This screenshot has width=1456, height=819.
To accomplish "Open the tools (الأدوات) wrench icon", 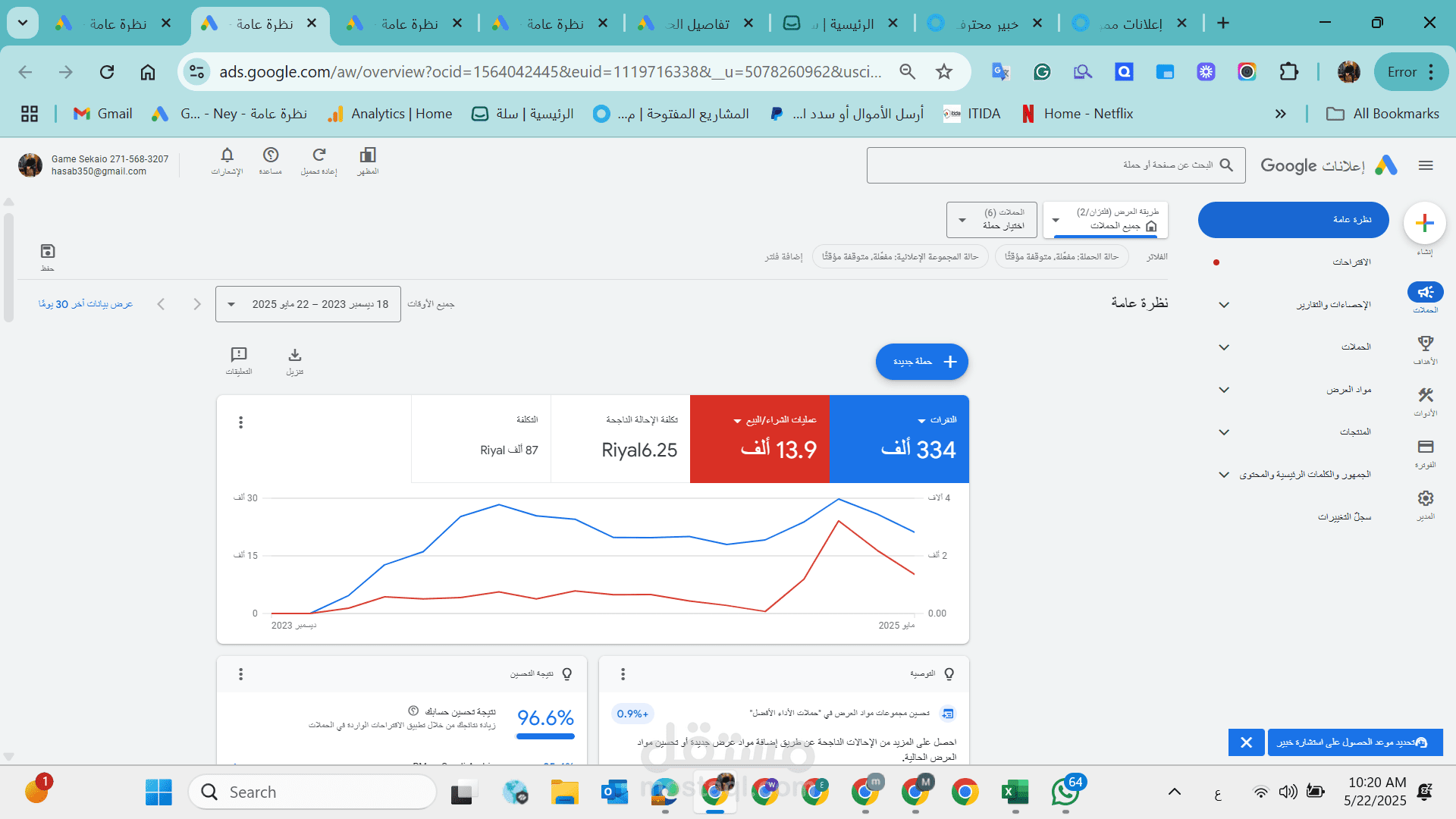I will pyautogui.click(x=1425, y=396).
